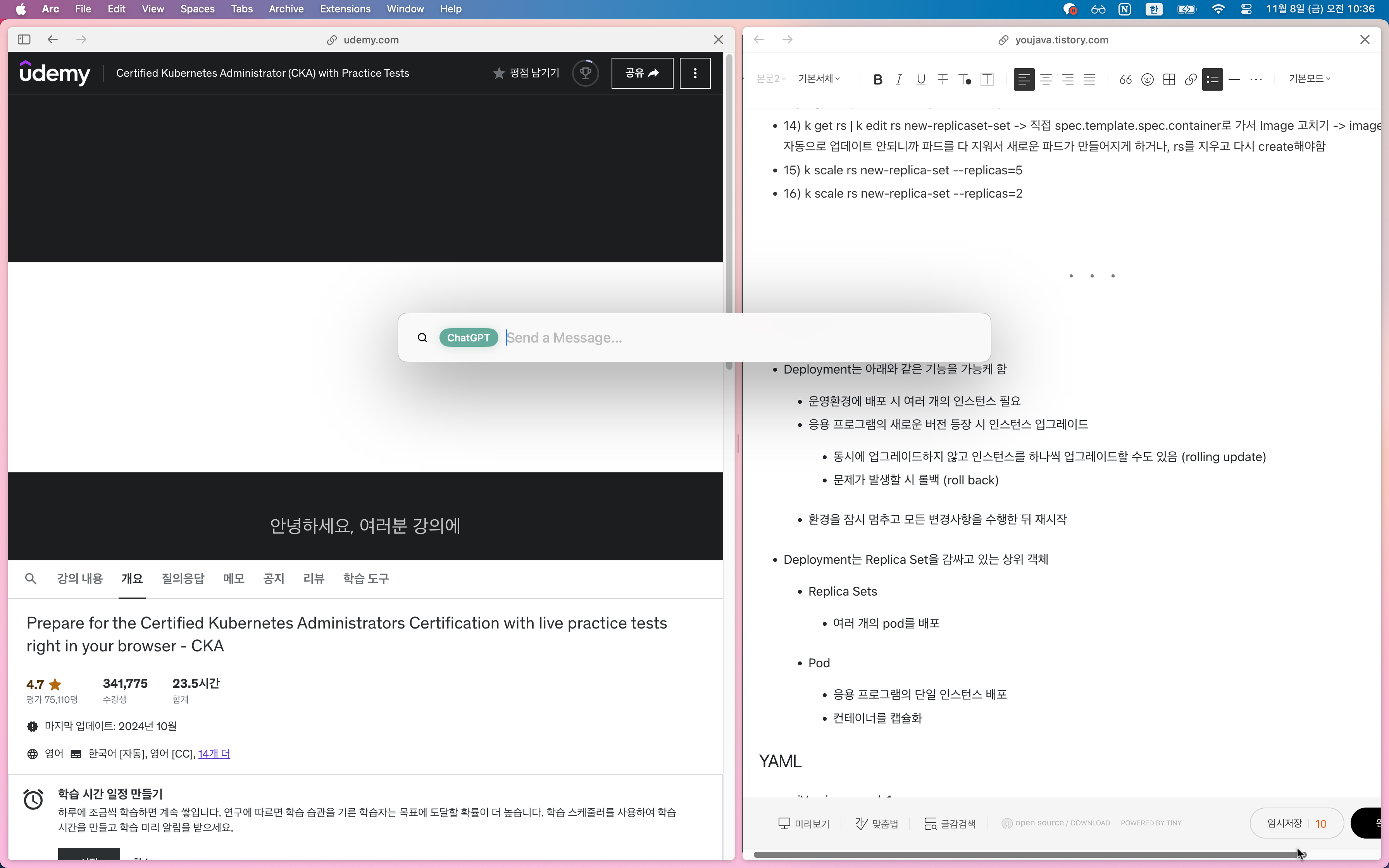
Task: Open the Spaces menu in the menu bar
Action: pyautogui.click(x=197, y=9)
